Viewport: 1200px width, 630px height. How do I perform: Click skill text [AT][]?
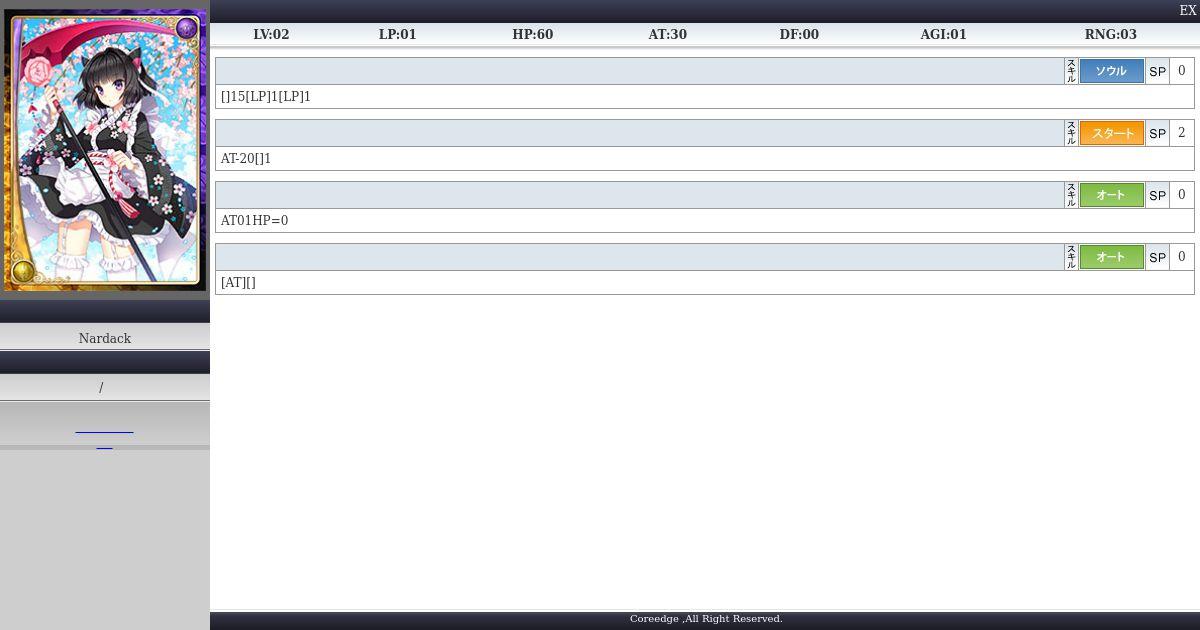click(238, 283)
